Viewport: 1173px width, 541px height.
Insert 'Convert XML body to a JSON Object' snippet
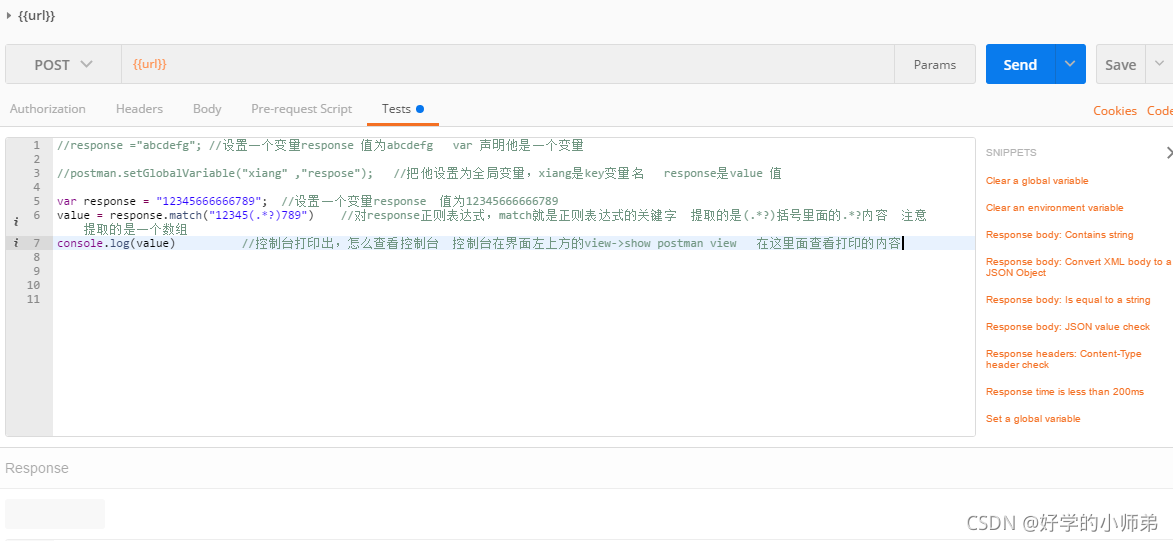pyautogui.click(x=1079, y=267)
